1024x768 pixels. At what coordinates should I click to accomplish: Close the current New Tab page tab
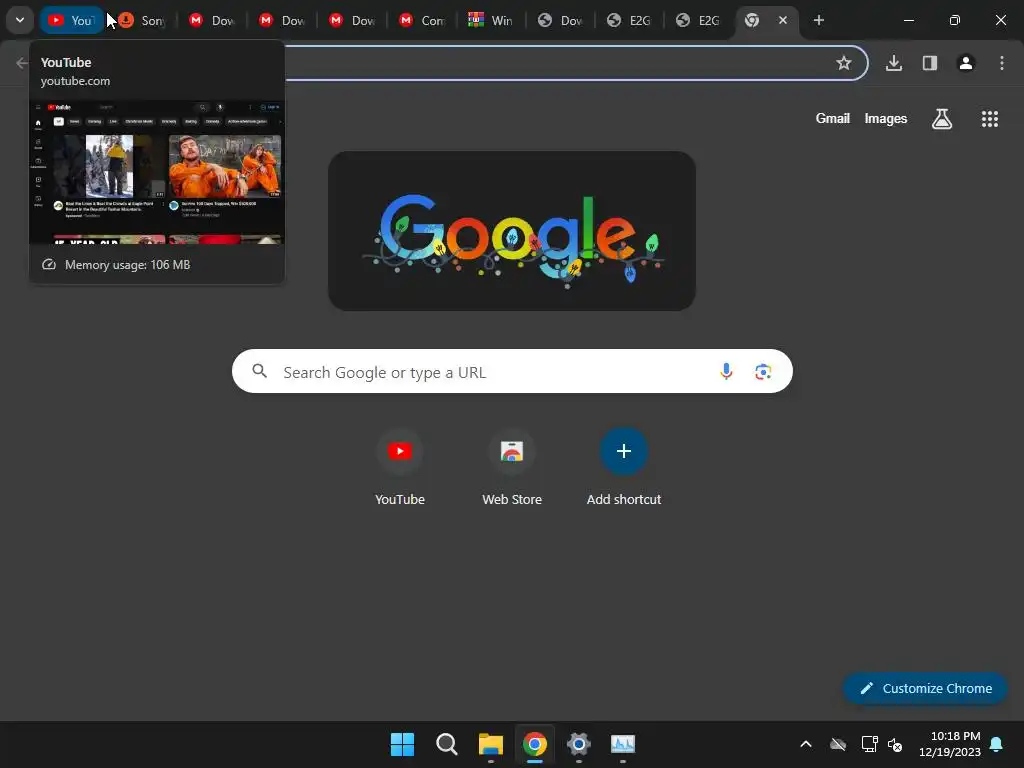(782, 20)
